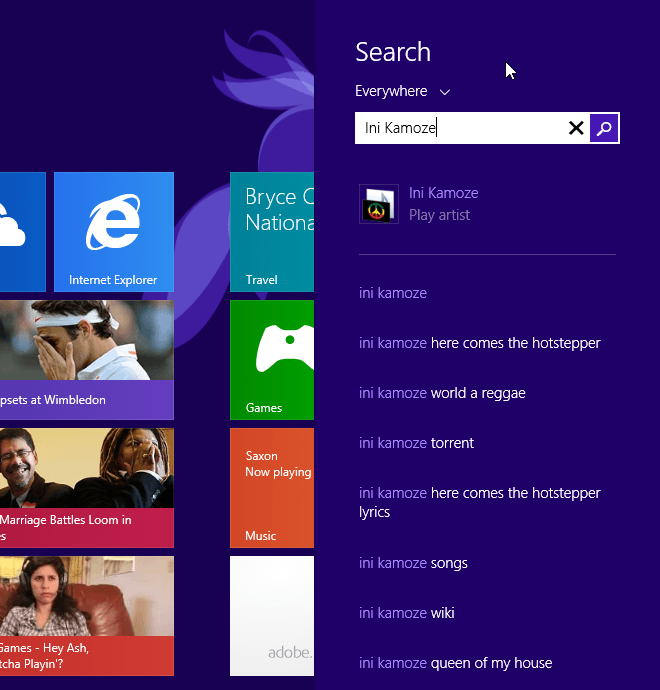Open the Travel tile
The image size is (660, 690).
click(272, 232)
